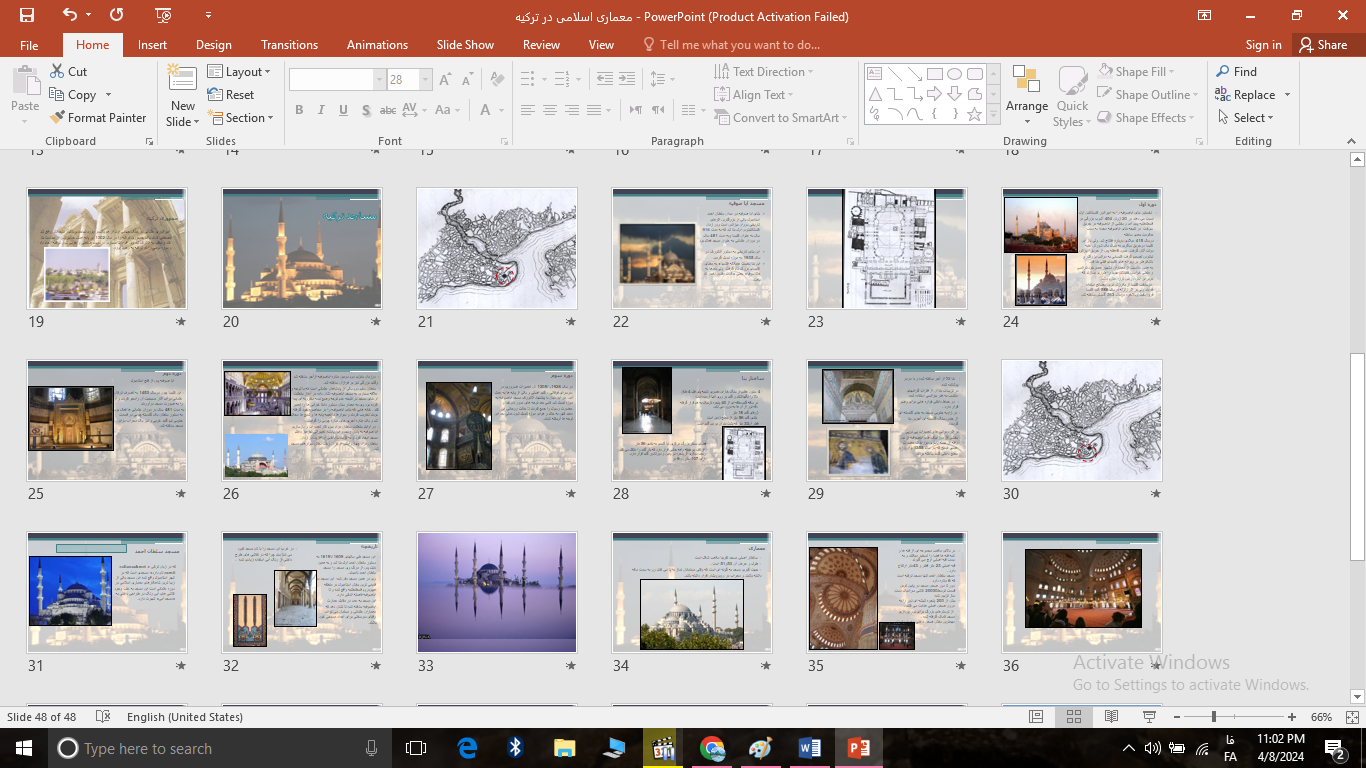Click the Undo arrow icon
Screen dimensions: 1366x768
[x=69, y=15]
